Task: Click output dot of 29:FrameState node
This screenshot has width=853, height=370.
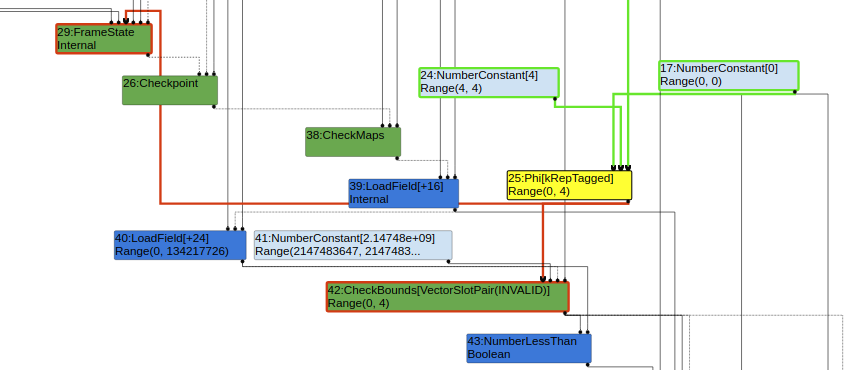Action: click(148, 54)
